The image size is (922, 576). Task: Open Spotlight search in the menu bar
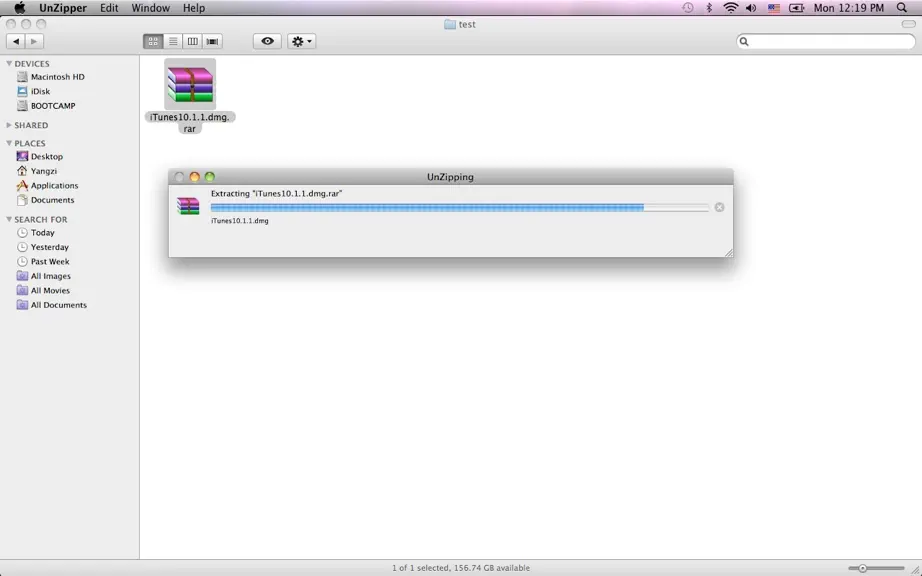tap(902, 8)
